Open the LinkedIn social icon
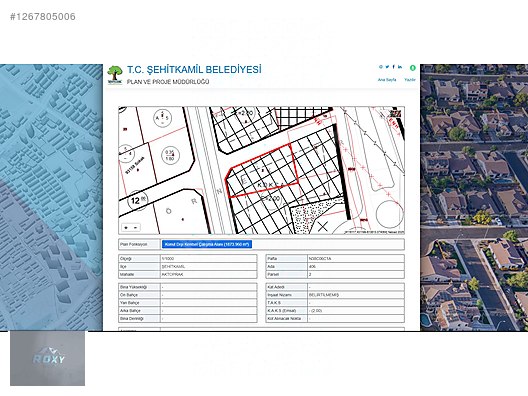528x396 pixels. [400, 67]
